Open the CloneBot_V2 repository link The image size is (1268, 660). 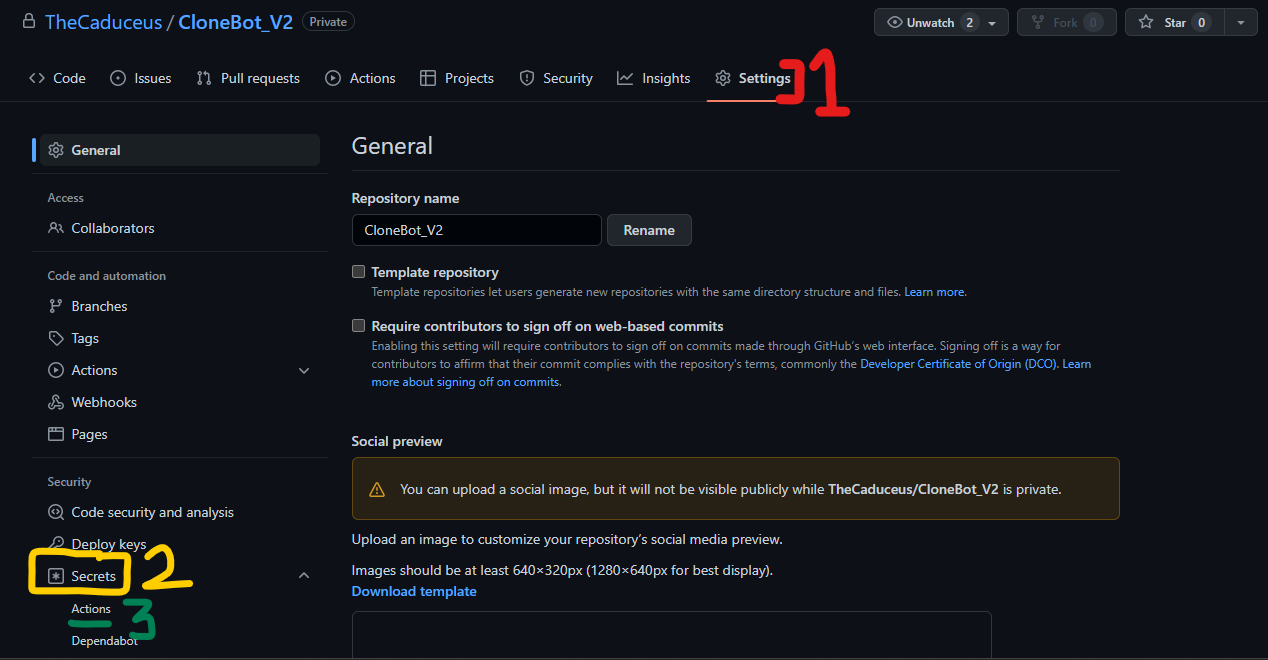[x=236, y=22]
